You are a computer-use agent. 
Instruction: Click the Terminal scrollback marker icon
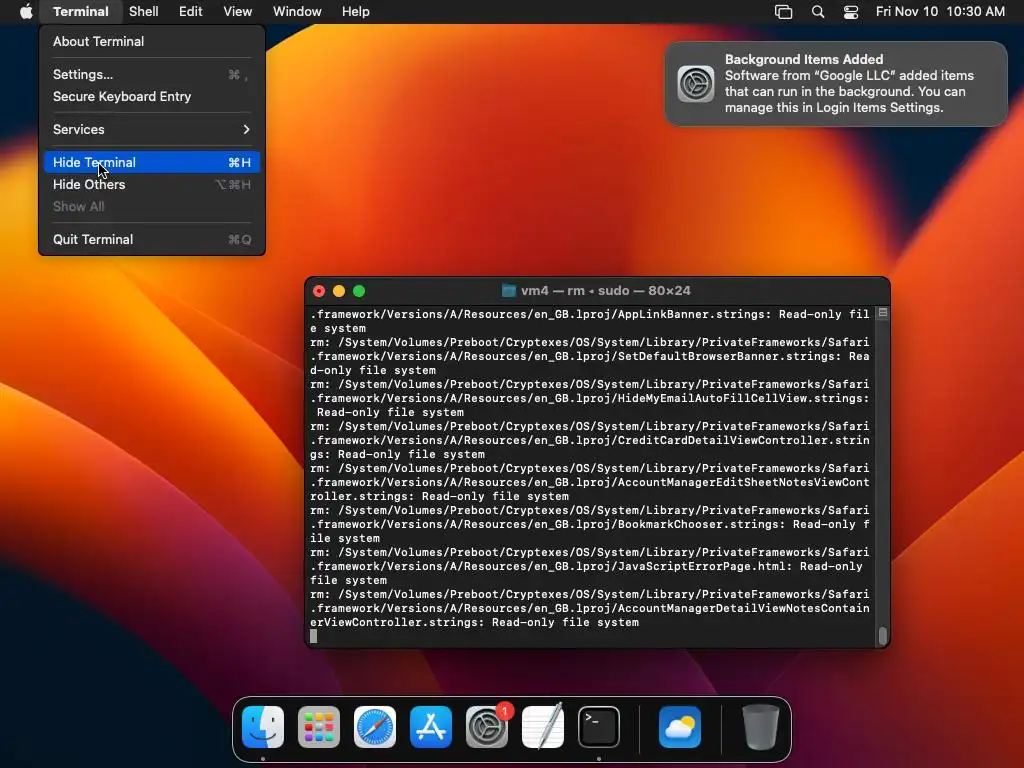pyautogui.click(x=883, y=313)
